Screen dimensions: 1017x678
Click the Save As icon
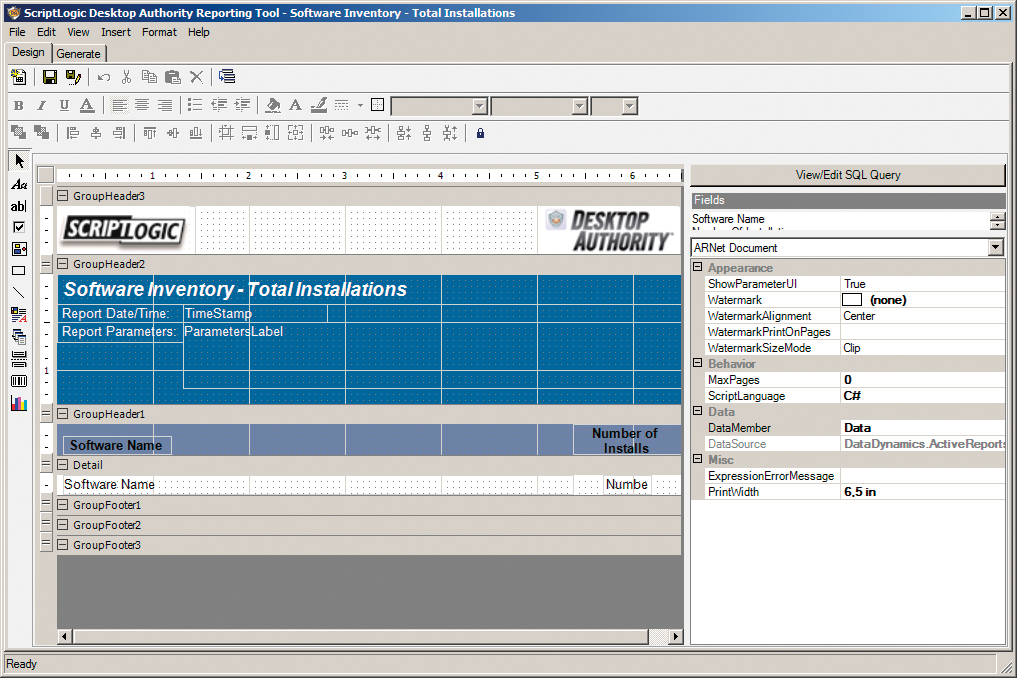73,77
